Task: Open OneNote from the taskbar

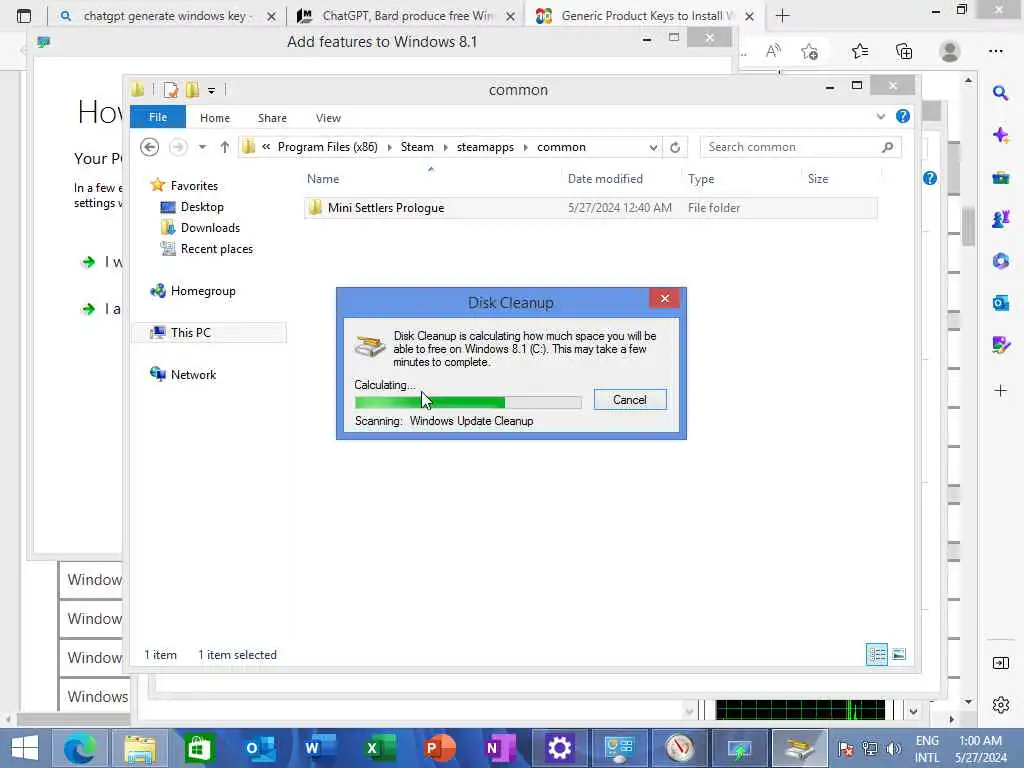Action: tap(500, 748)
